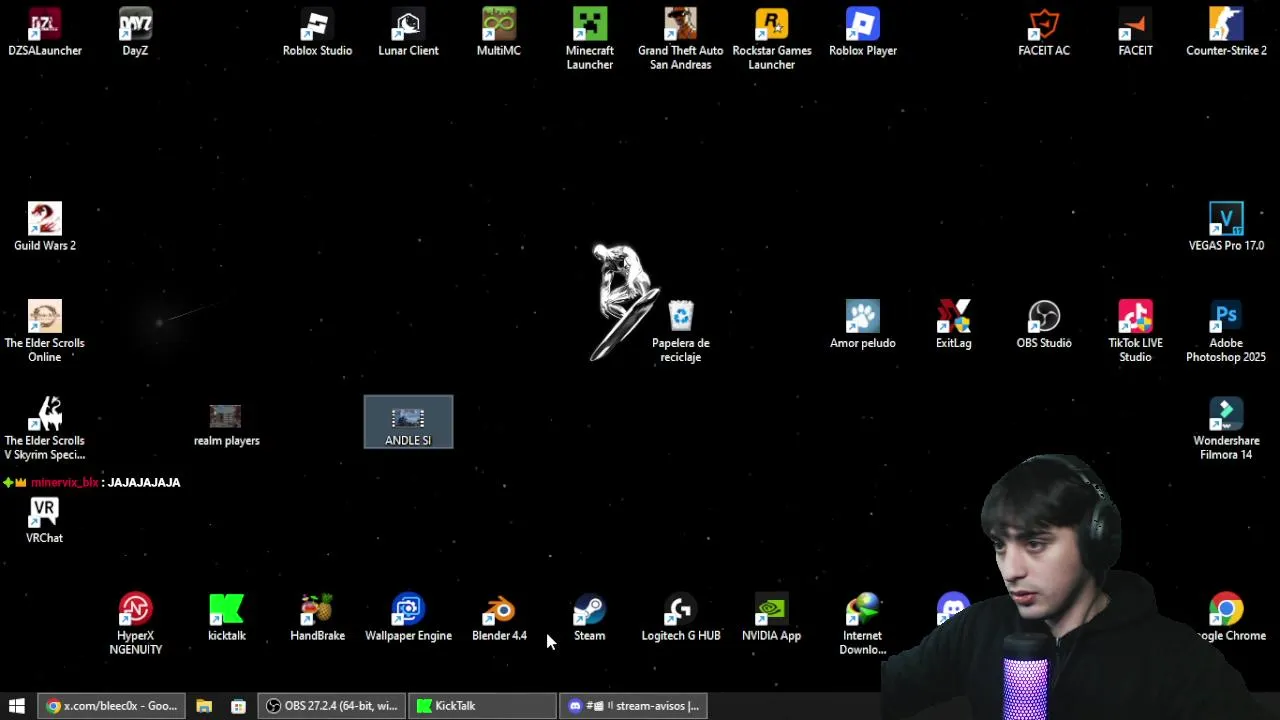This screenshot has width=1280, height=720.
Task: Open Roblox Player shortcut
Action: click(862, 33)
